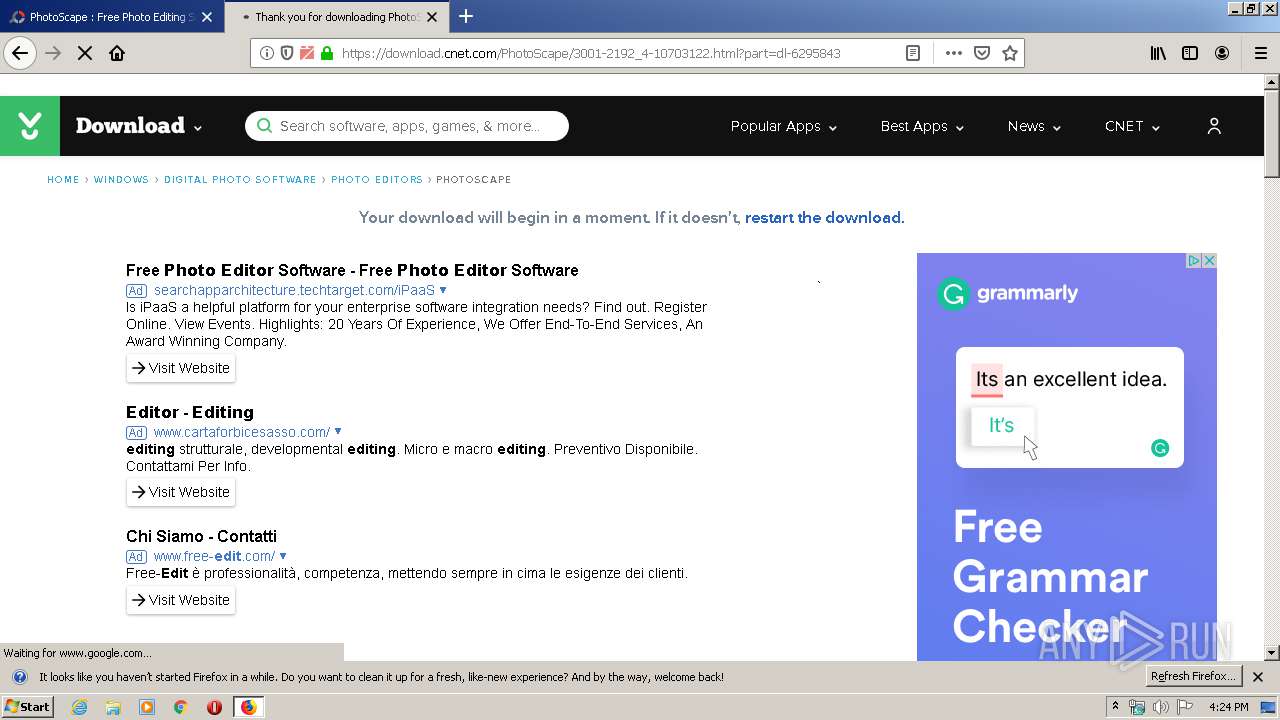Open Chi Siamo - Contatti ad title

tap(201, 536)
